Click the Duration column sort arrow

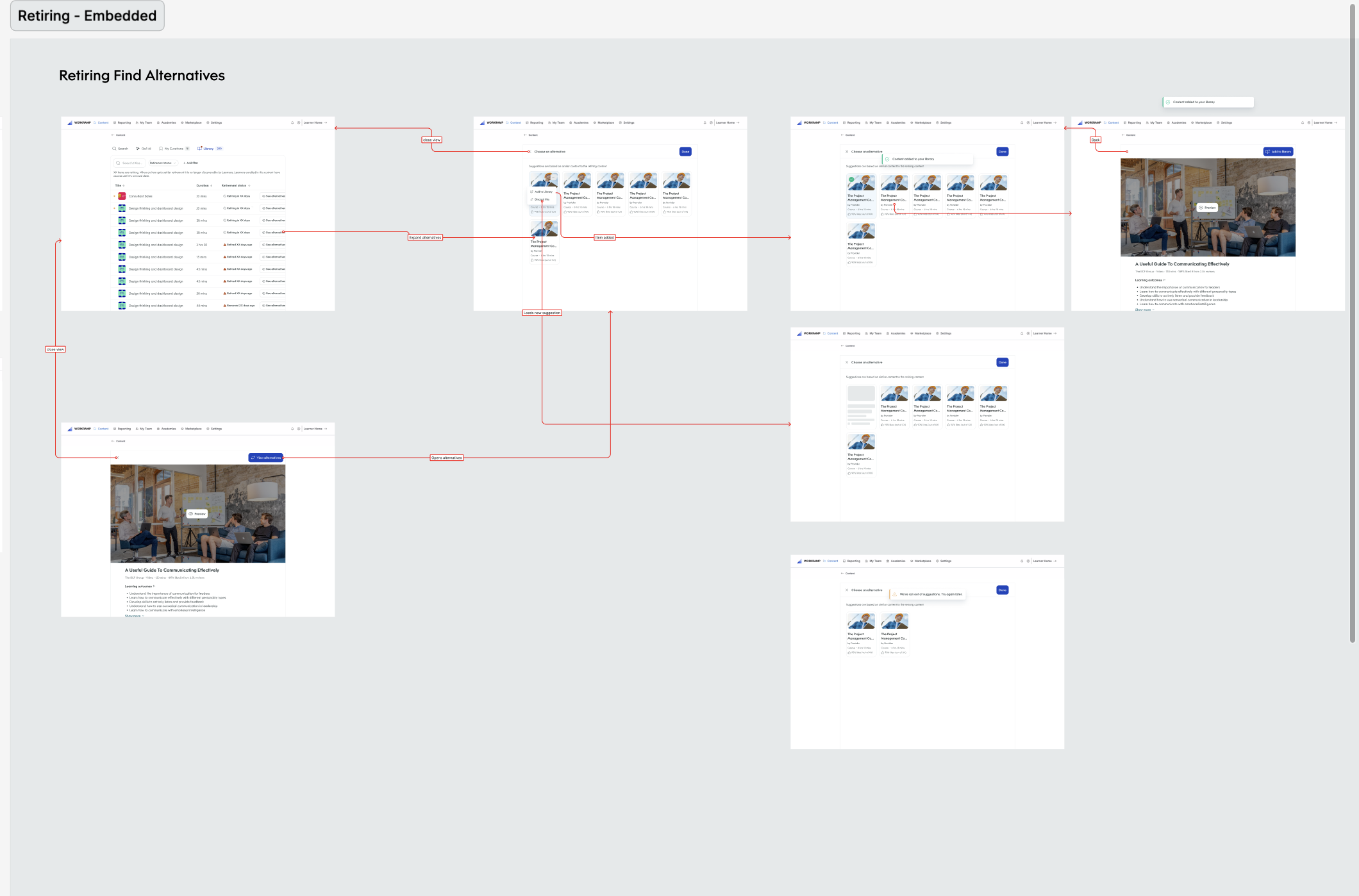pos(212,186)
